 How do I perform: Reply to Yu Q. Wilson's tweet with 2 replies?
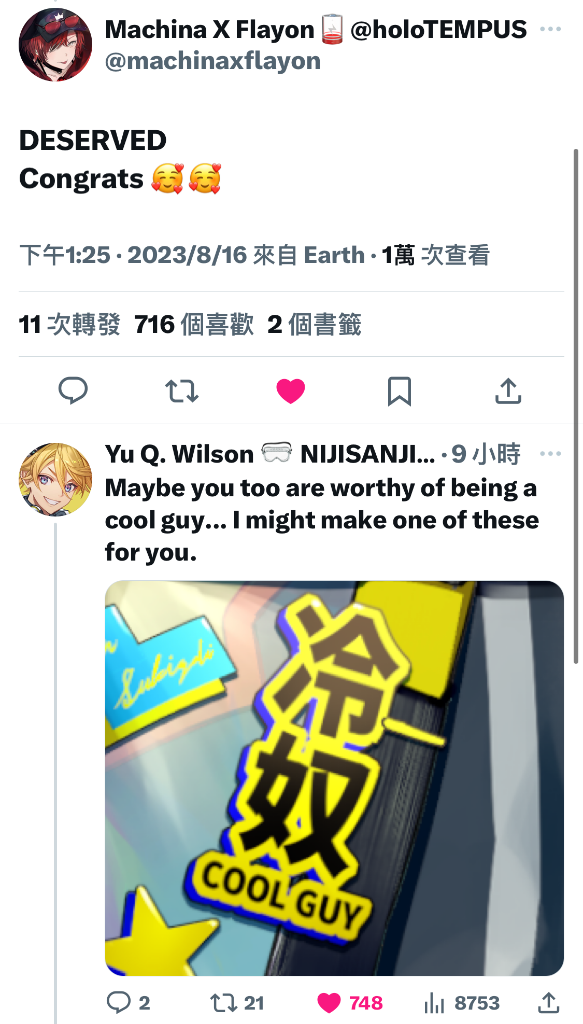click(x=128, y=1002)
